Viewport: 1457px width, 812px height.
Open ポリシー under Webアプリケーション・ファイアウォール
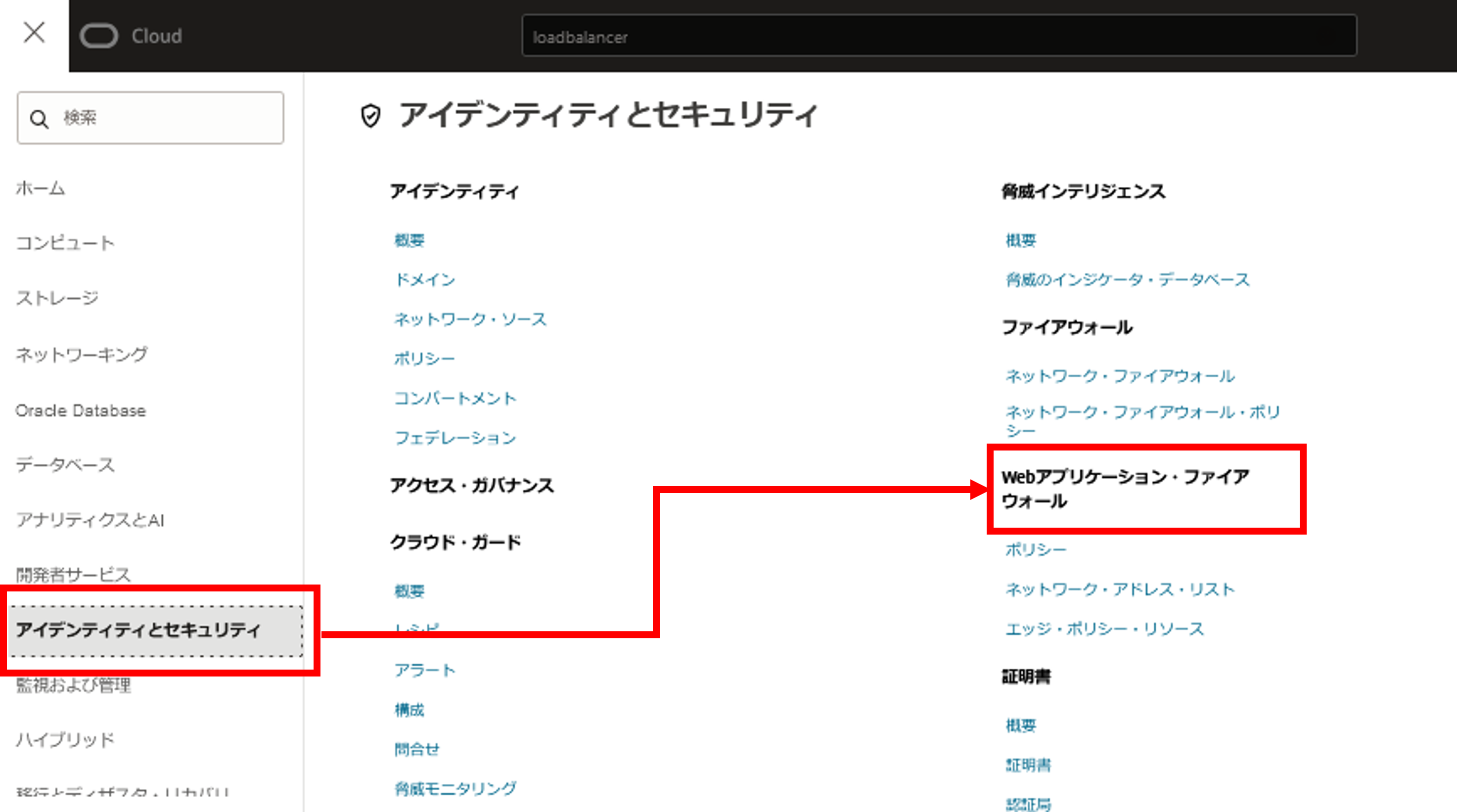(x=1036, y=549)
